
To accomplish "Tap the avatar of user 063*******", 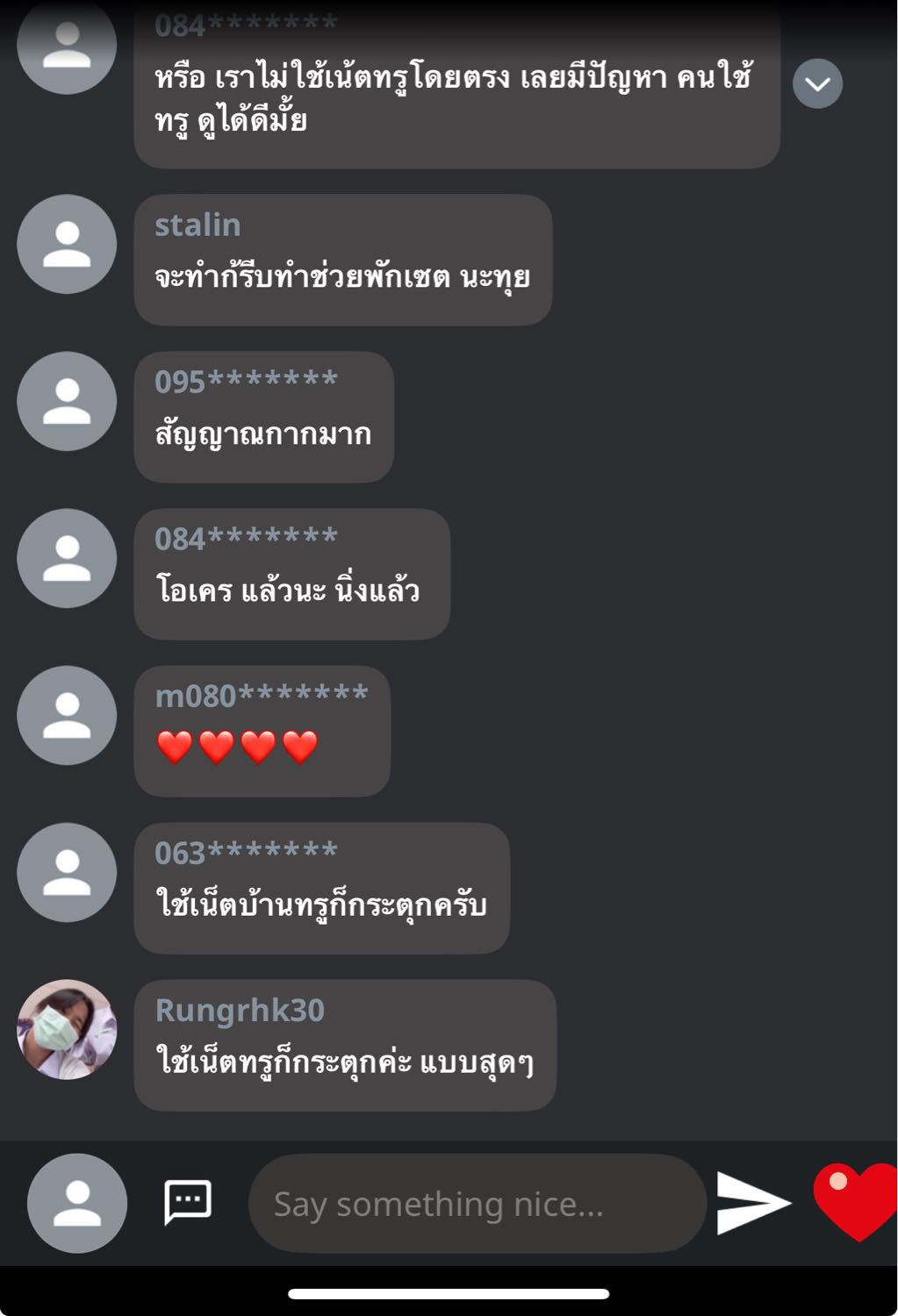I will (67, 872).
